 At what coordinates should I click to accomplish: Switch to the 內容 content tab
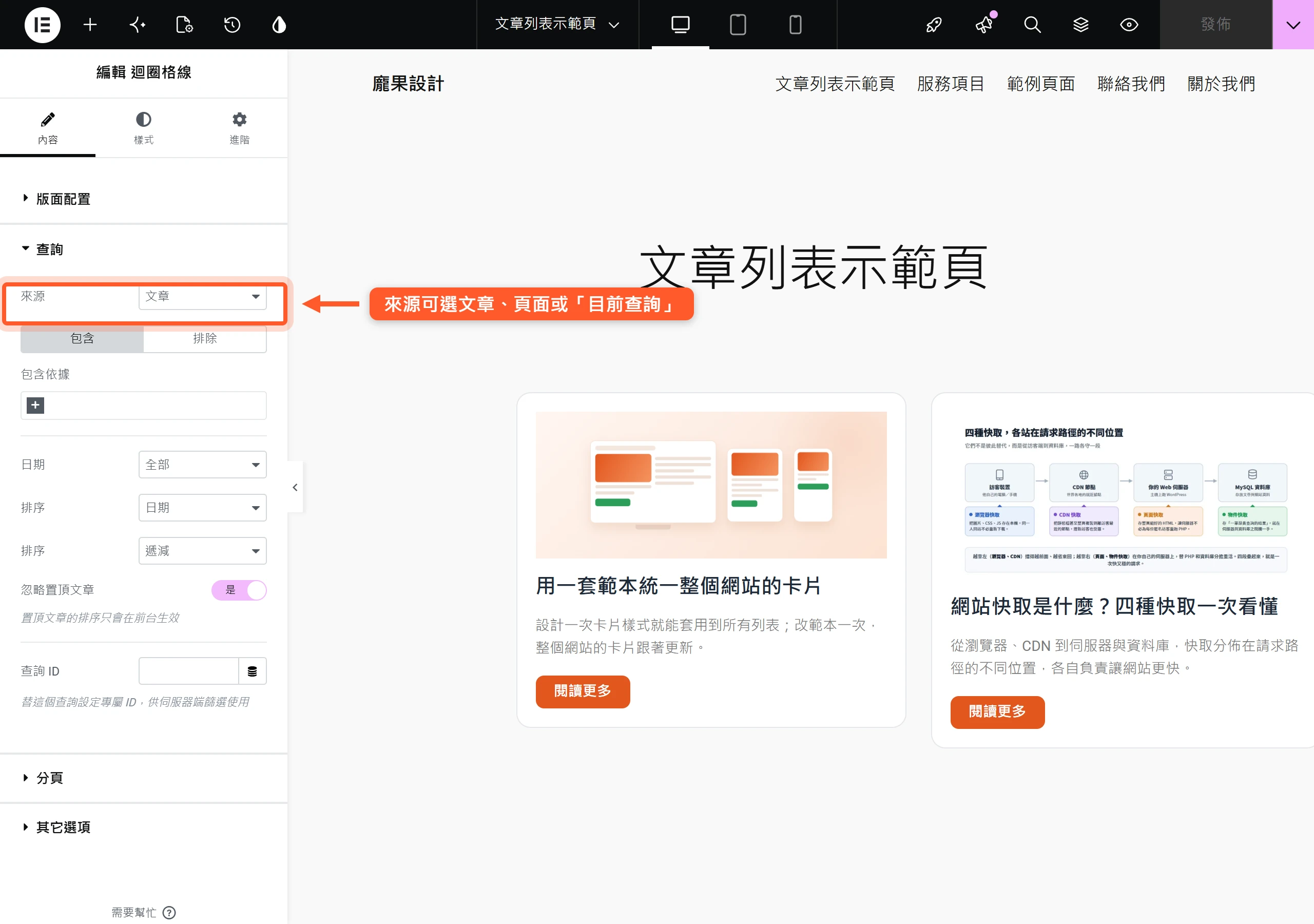48,128
